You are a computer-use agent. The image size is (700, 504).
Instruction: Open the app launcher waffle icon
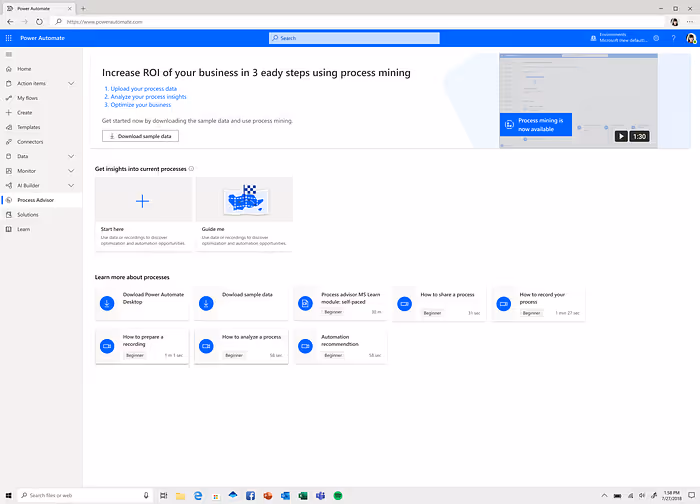(8, 38)
